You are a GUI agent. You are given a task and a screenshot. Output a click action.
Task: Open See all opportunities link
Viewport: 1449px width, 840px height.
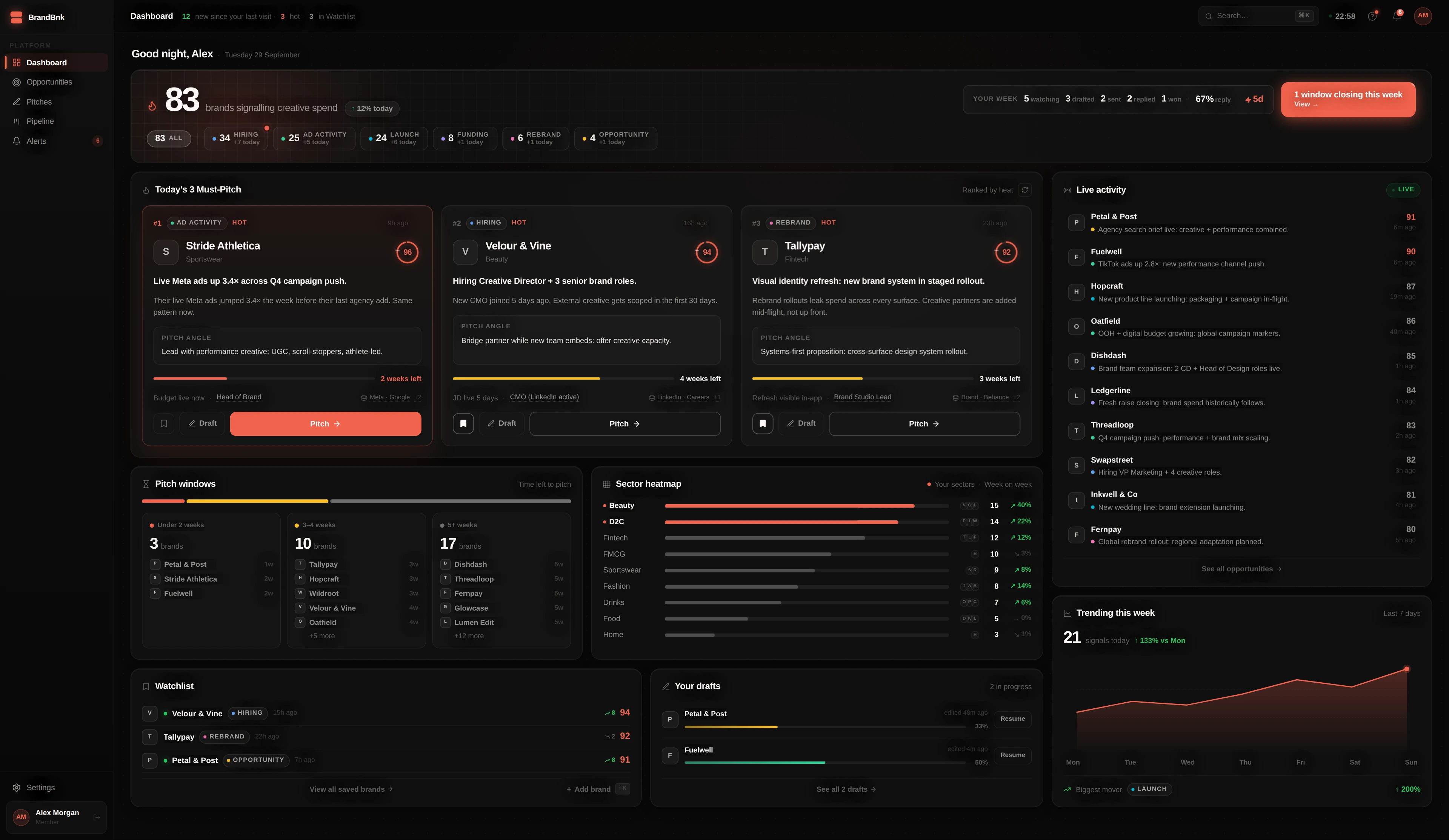tap(1241, 569)
